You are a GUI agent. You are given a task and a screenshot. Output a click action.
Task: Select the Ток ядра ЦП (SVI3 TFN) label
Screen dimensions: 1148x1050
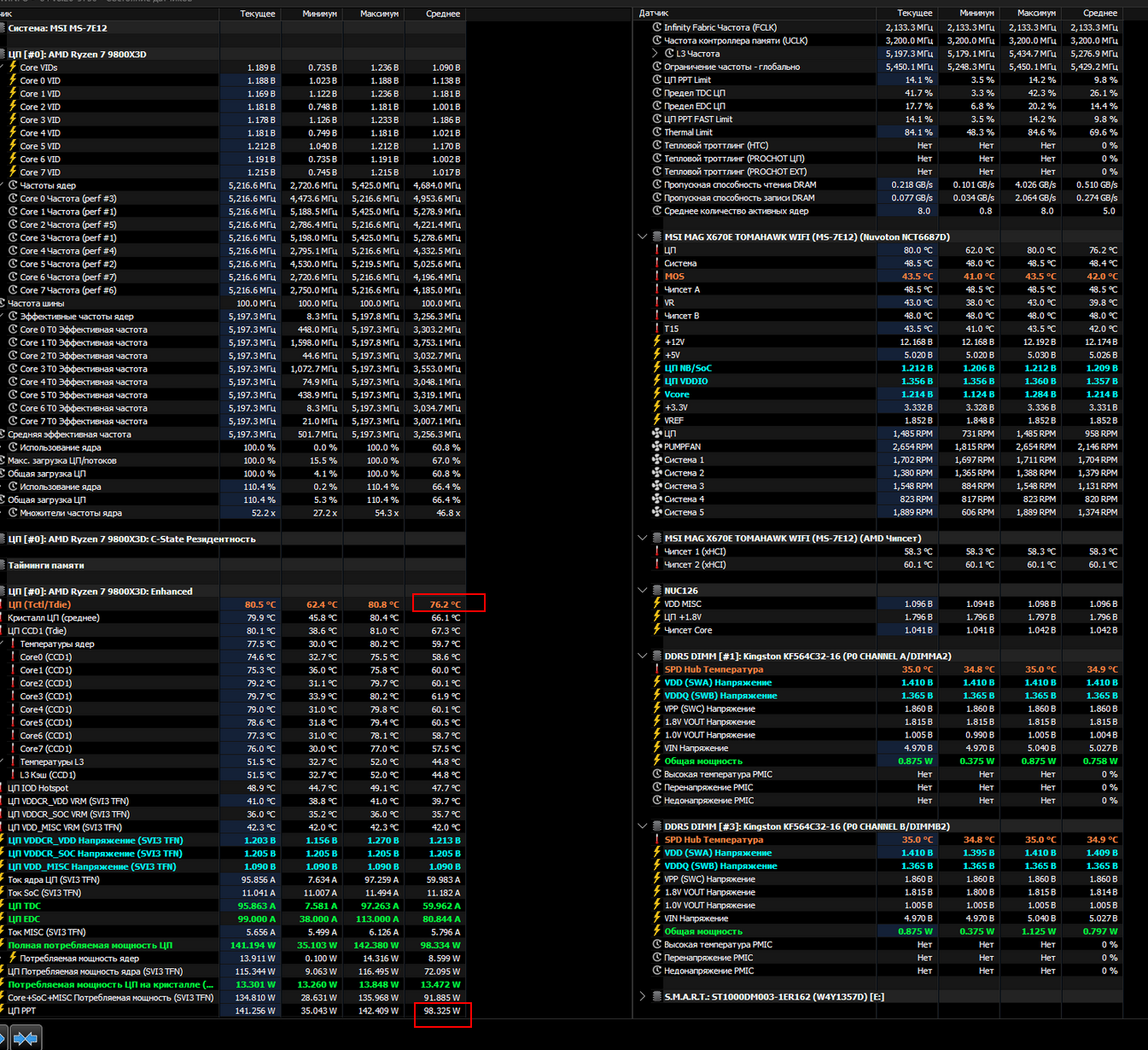(54, 880)
